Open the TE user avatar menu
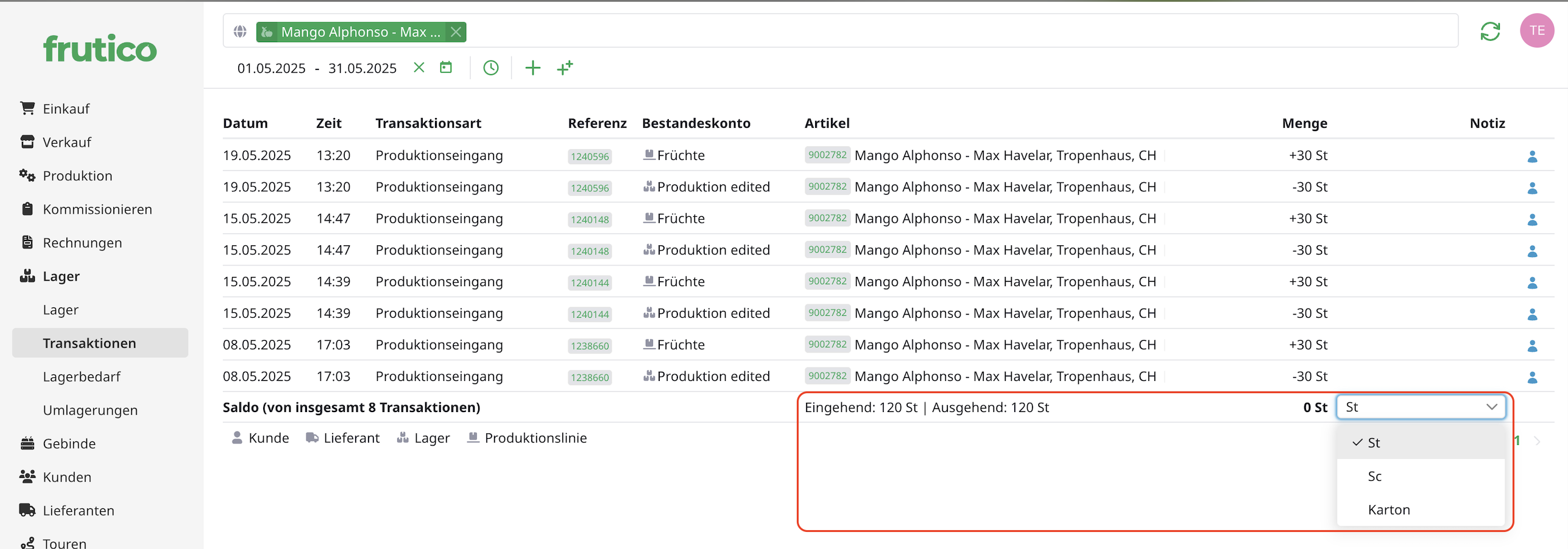The image size is (1568, 549). [x=1536, y=31]
